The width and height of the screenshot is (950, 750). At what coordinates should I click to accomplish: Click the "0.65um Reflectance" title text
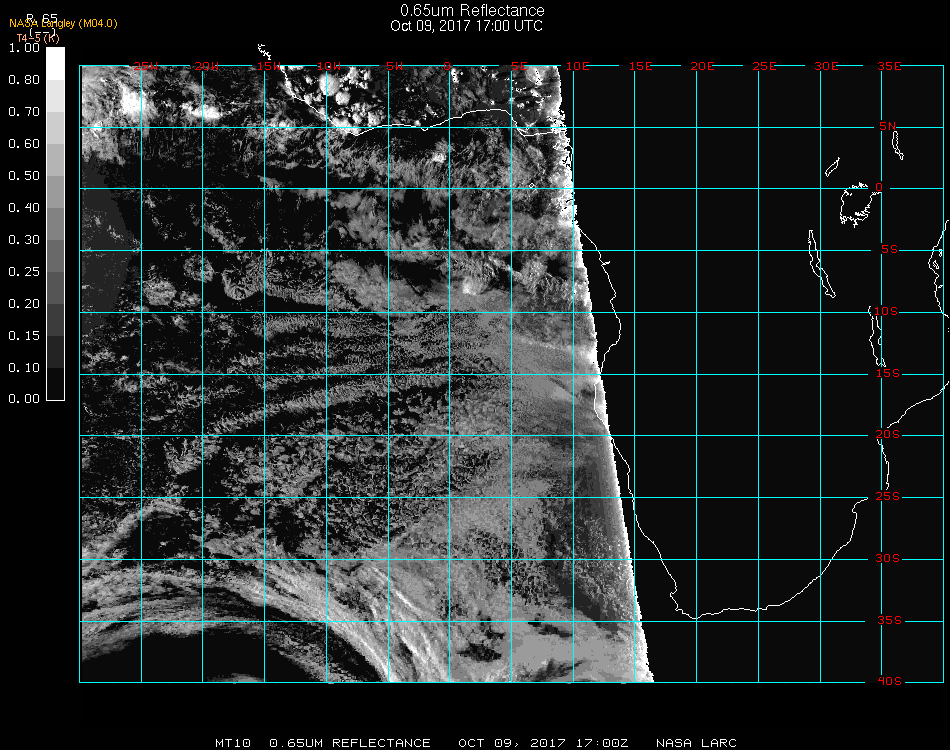point(472,10)
